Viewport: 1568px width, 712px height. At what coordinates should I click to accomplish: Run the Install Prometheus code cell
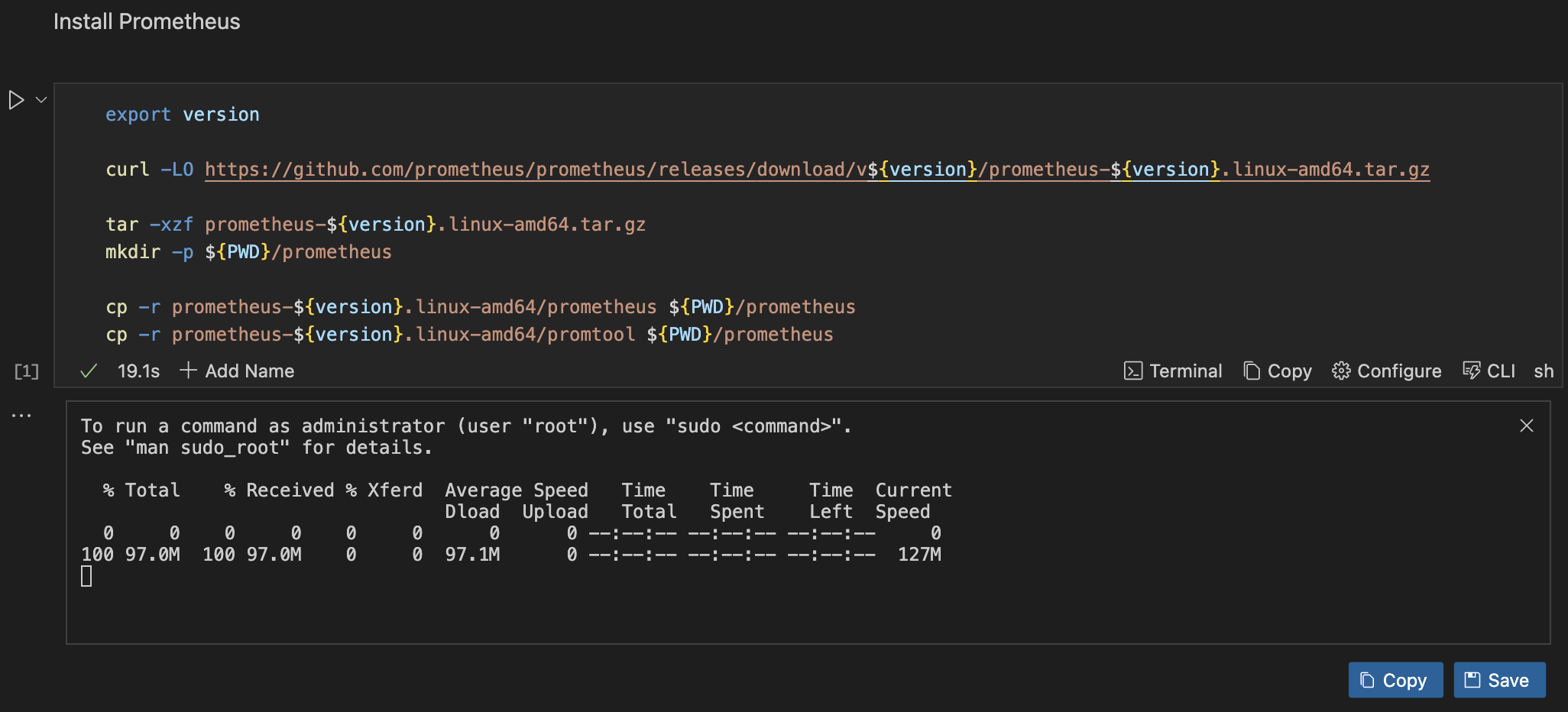(x=16, y=100)
